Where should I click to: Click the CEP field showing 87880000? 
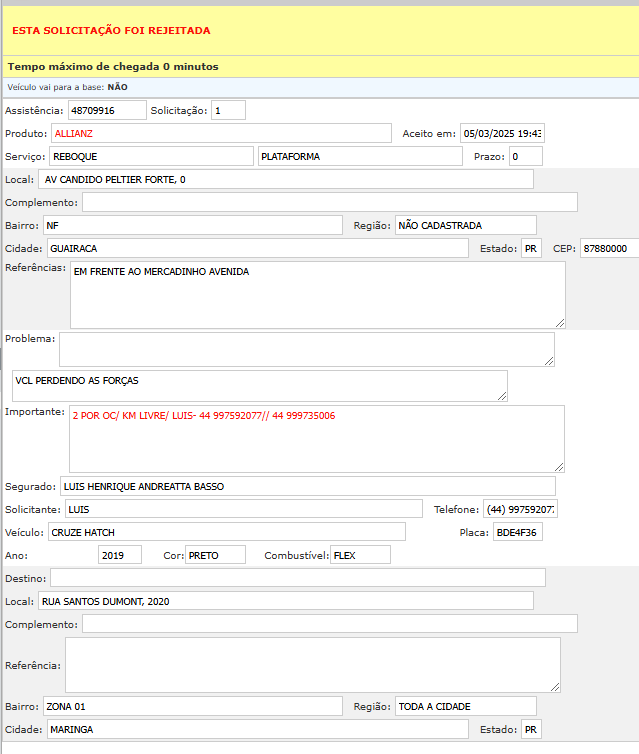(x=609, y=248)
